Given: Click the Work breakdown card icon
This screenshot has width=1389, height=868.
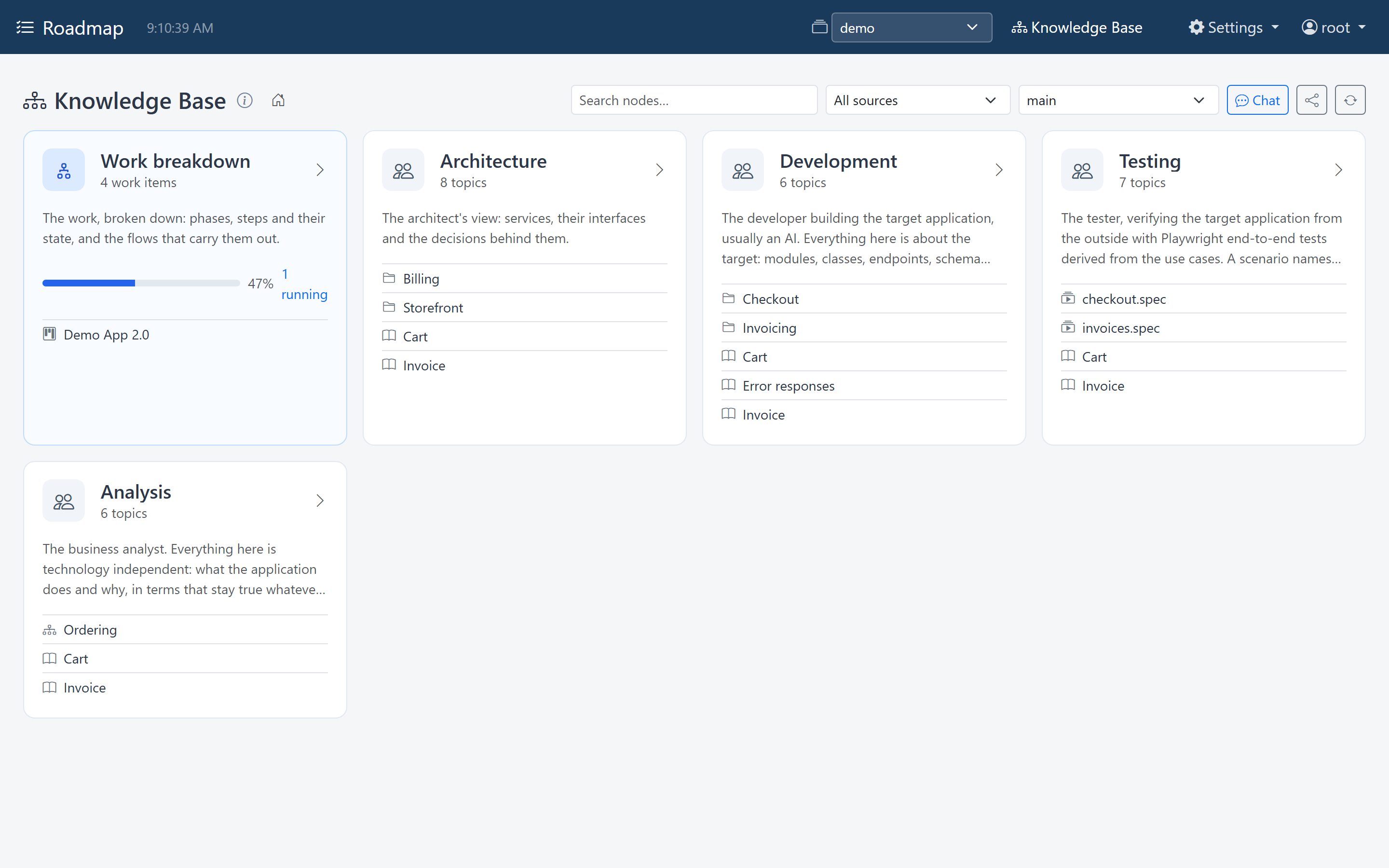Looking at the screenshot, I should tap(64, 170).
